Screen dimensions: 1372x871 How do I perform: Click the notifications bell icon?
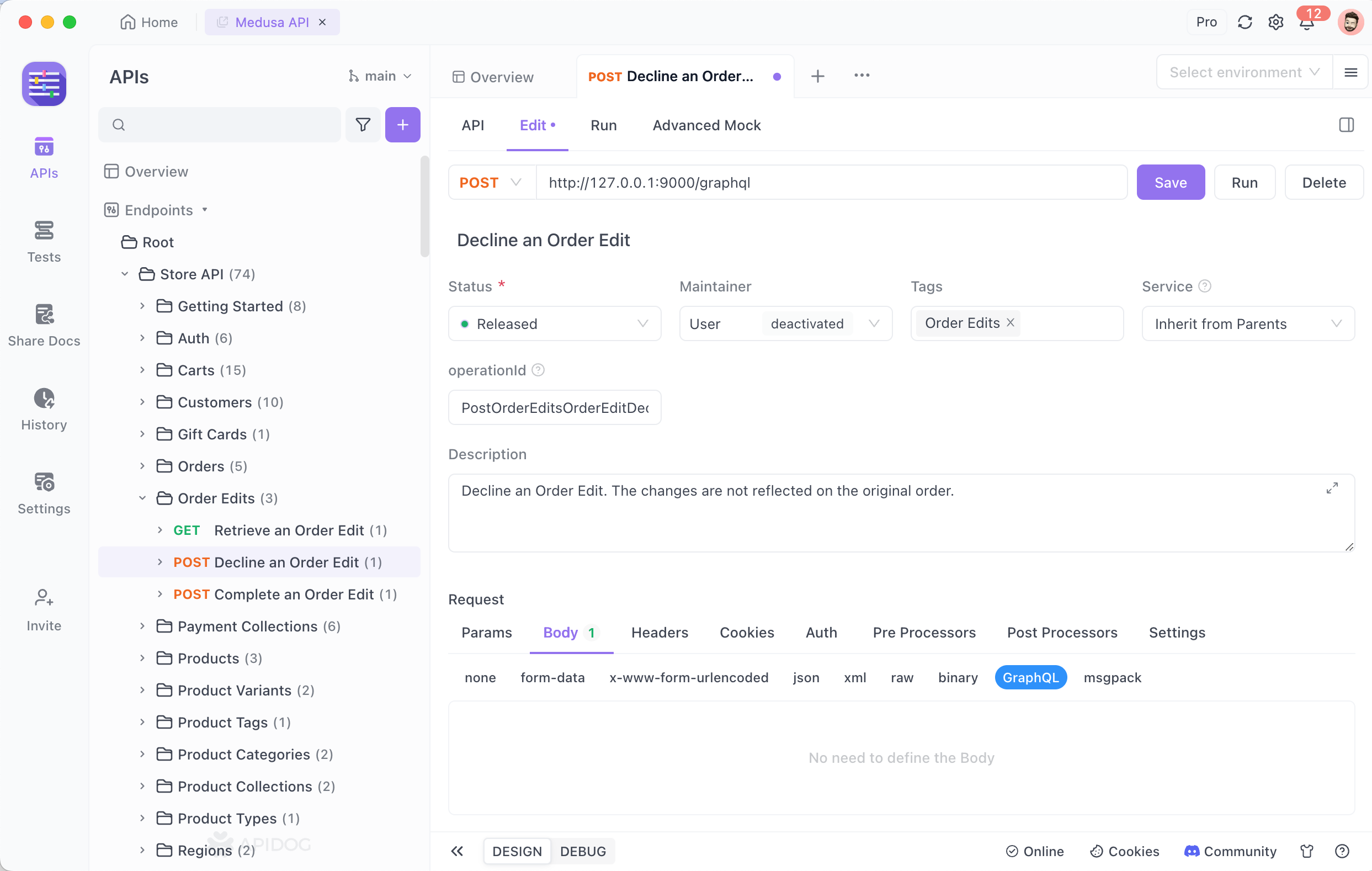click(1307, 22)
